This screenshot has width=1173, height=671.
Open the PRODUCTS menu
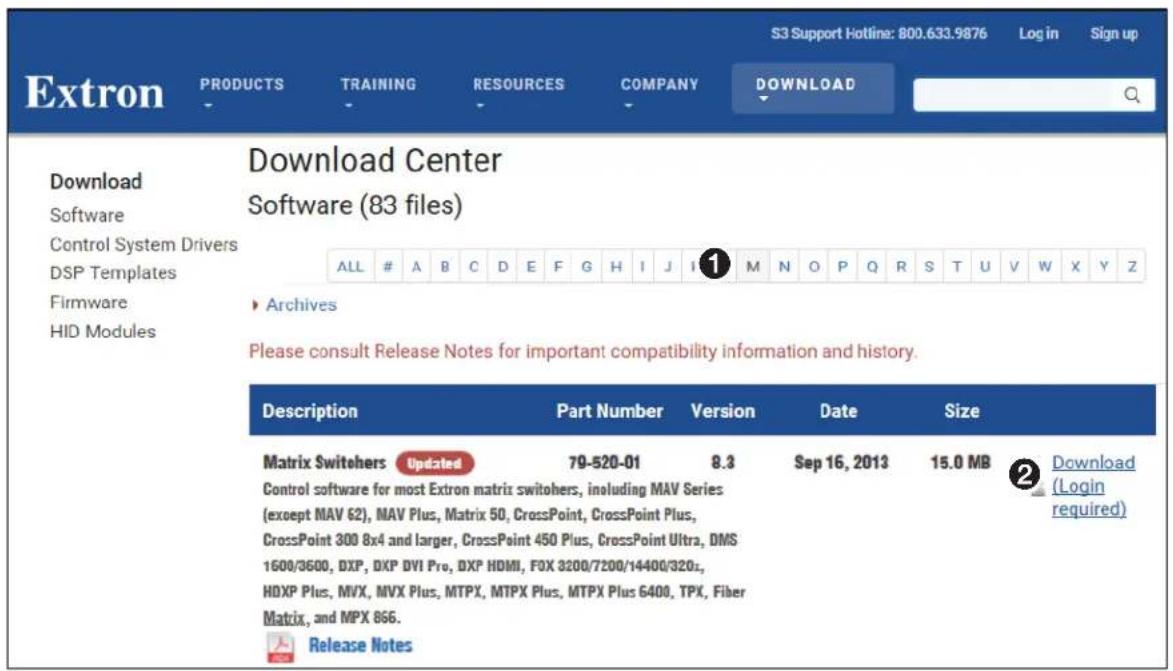242,85
